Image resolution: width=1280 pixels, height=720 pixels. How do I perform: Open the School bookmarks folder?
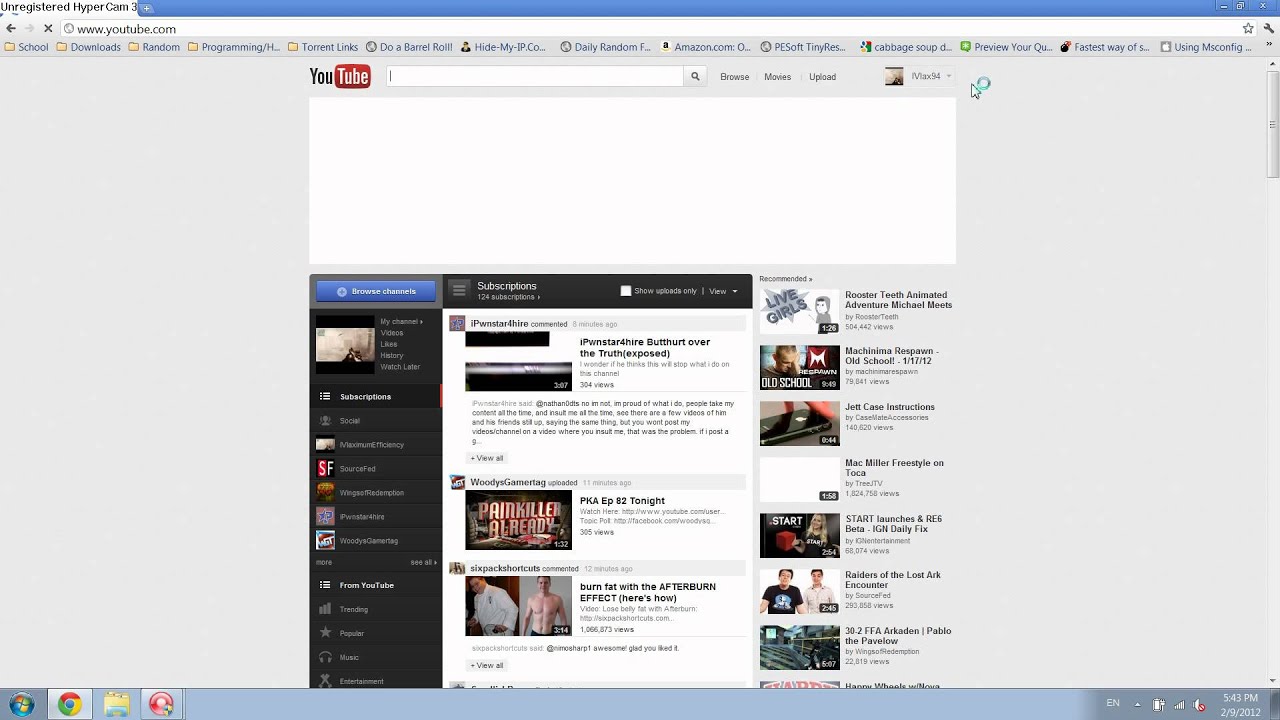pos(26,47)
